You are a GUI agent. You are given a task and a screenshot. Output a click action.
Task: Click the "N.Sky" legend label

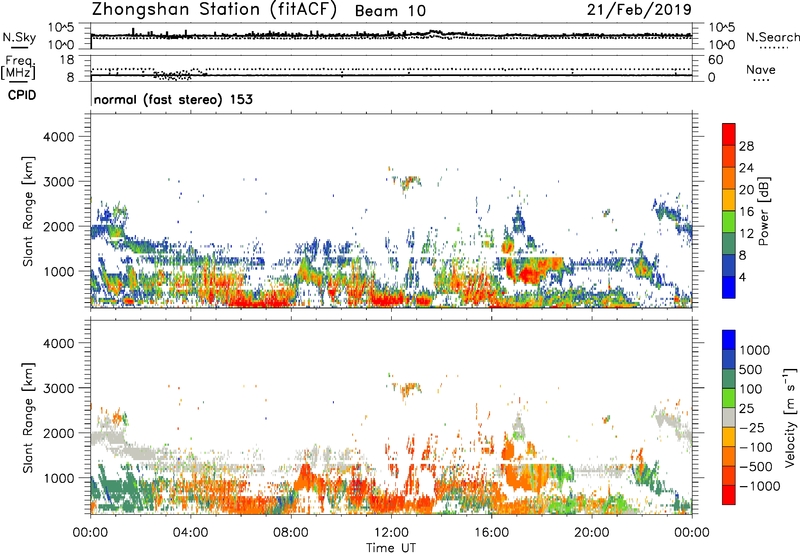19,37
